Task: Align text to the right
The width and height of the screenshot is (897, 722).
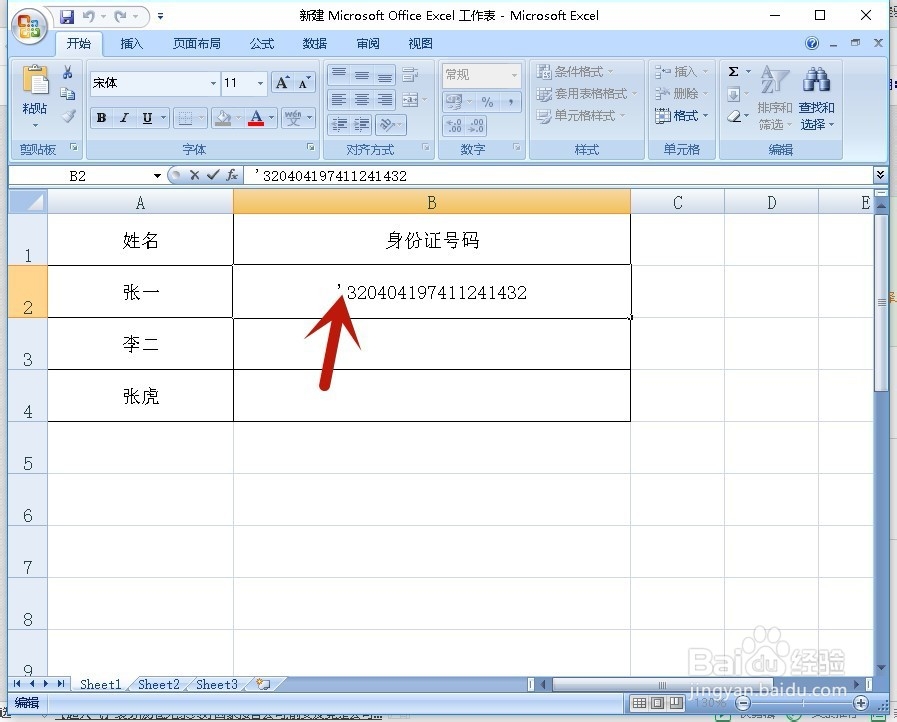Action: tap(384, 100)
